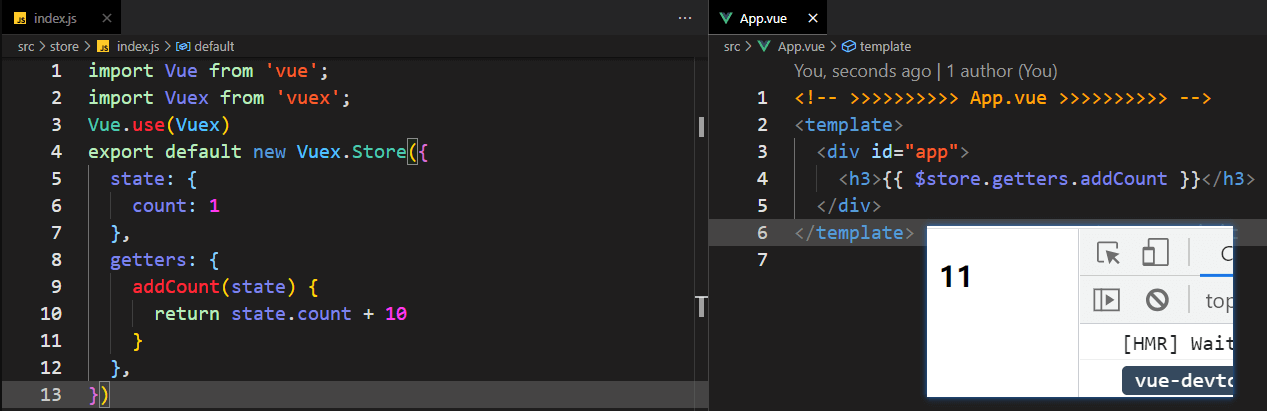1267x411 pixels.
Task: Click the vue-devtools badge in console
Action: click(1178, 382)
